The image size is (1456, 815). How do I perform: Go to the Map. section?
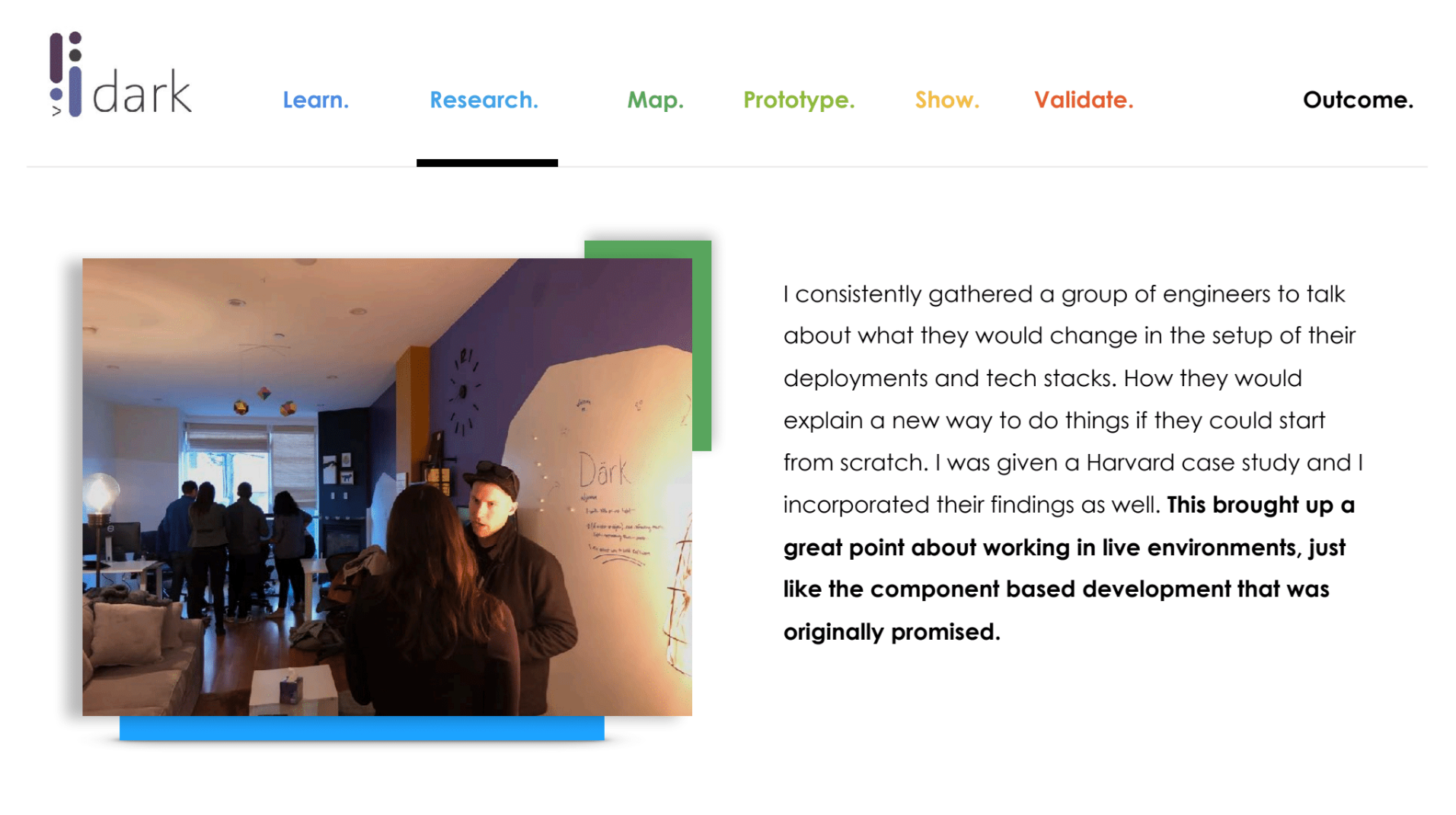655,101
